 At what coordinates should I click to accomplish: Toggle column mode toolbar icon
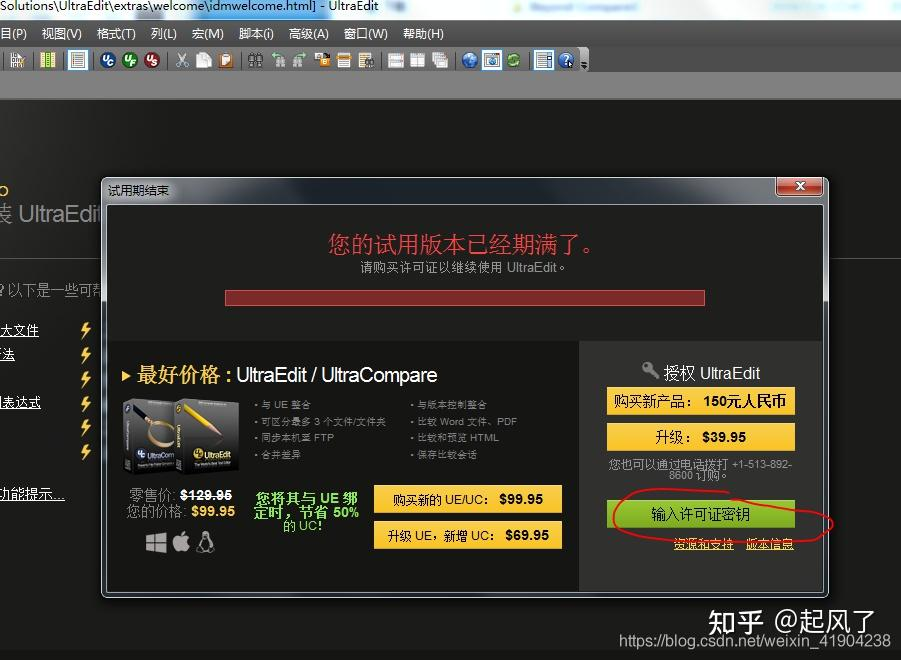(x=48, y=60)
